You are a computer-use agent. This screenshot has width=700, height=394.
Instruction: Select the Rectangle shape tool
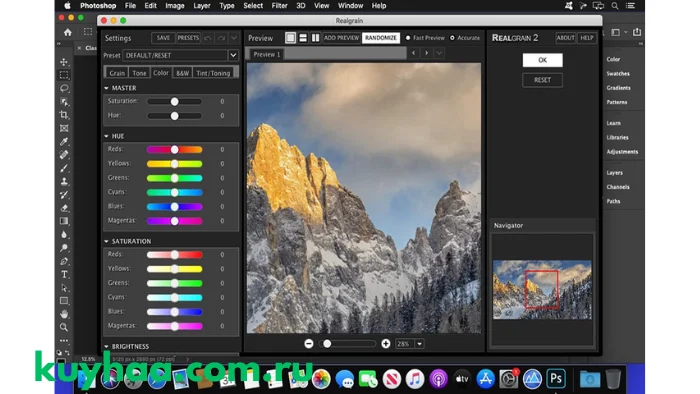(64, 301)
